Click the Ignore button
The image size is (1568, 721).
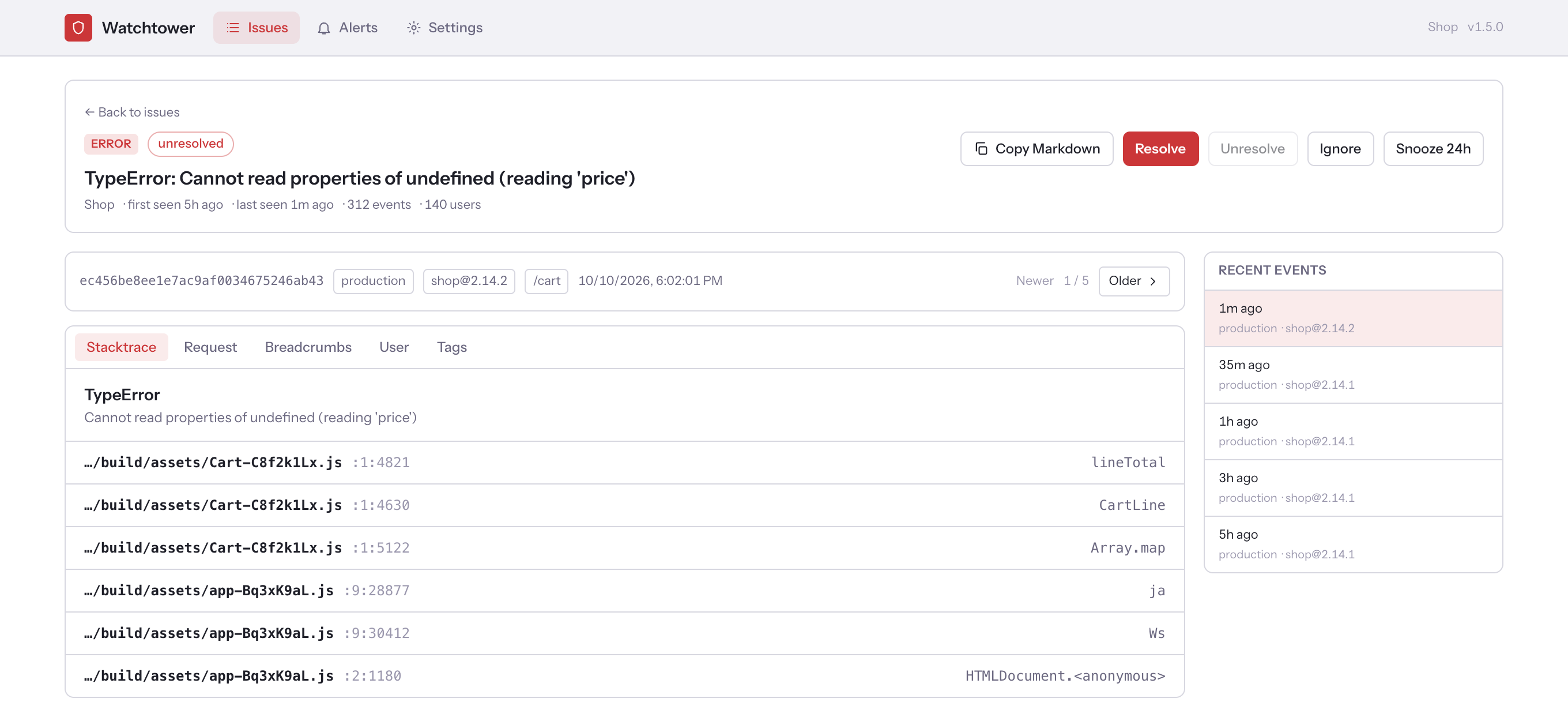coord(1340,149)
